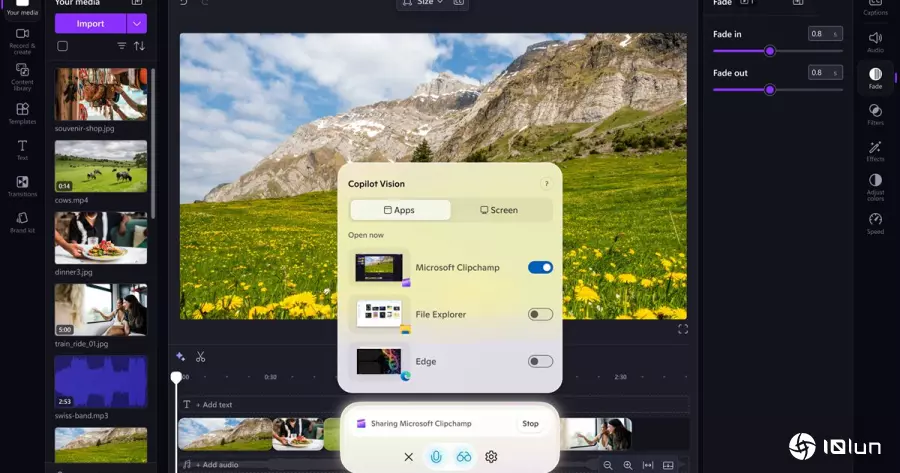Open the Transitions panel

[x=22, y=186]
